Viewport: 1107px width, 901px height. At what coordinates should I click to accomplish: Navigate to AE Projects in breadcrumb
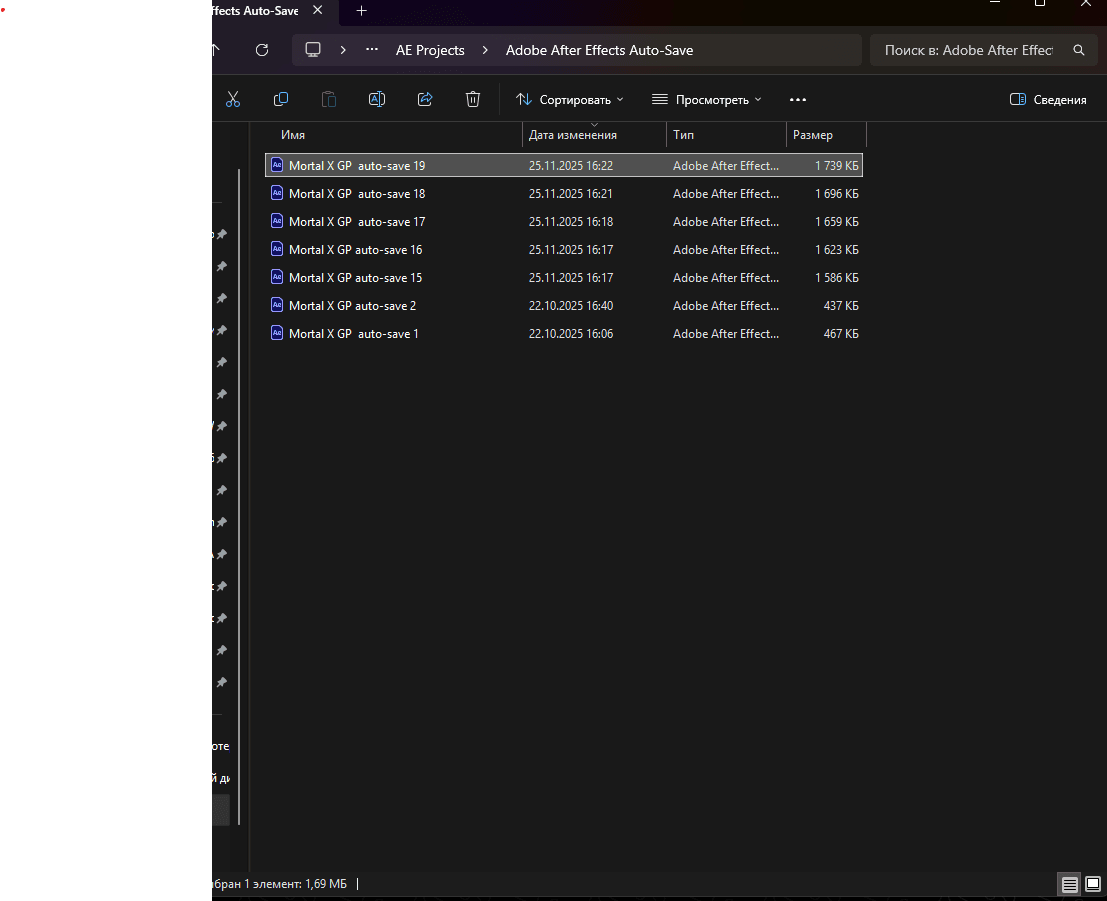(430, 50)
